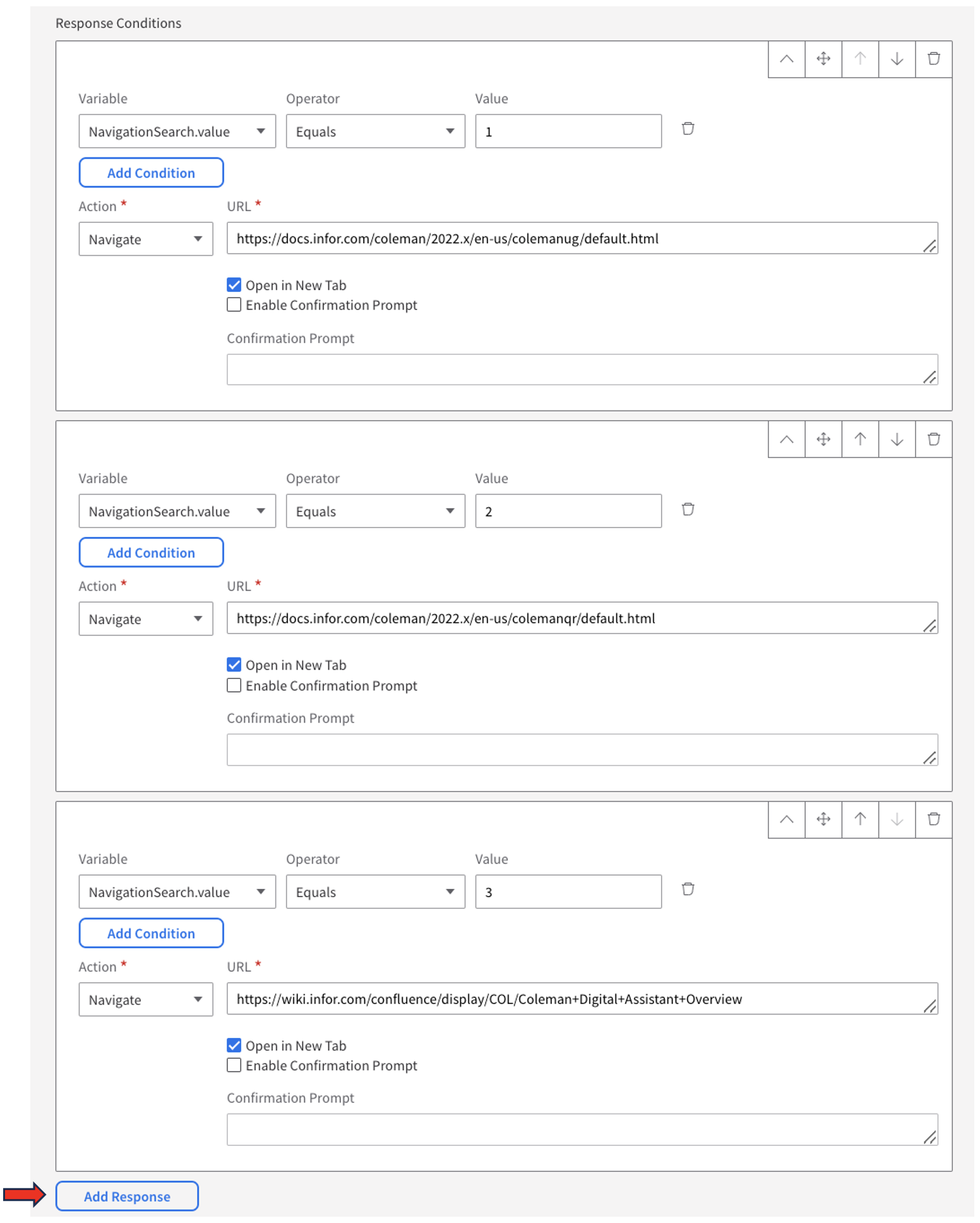
Task: Remove the condition with value 3
Action: click(688, 889)
